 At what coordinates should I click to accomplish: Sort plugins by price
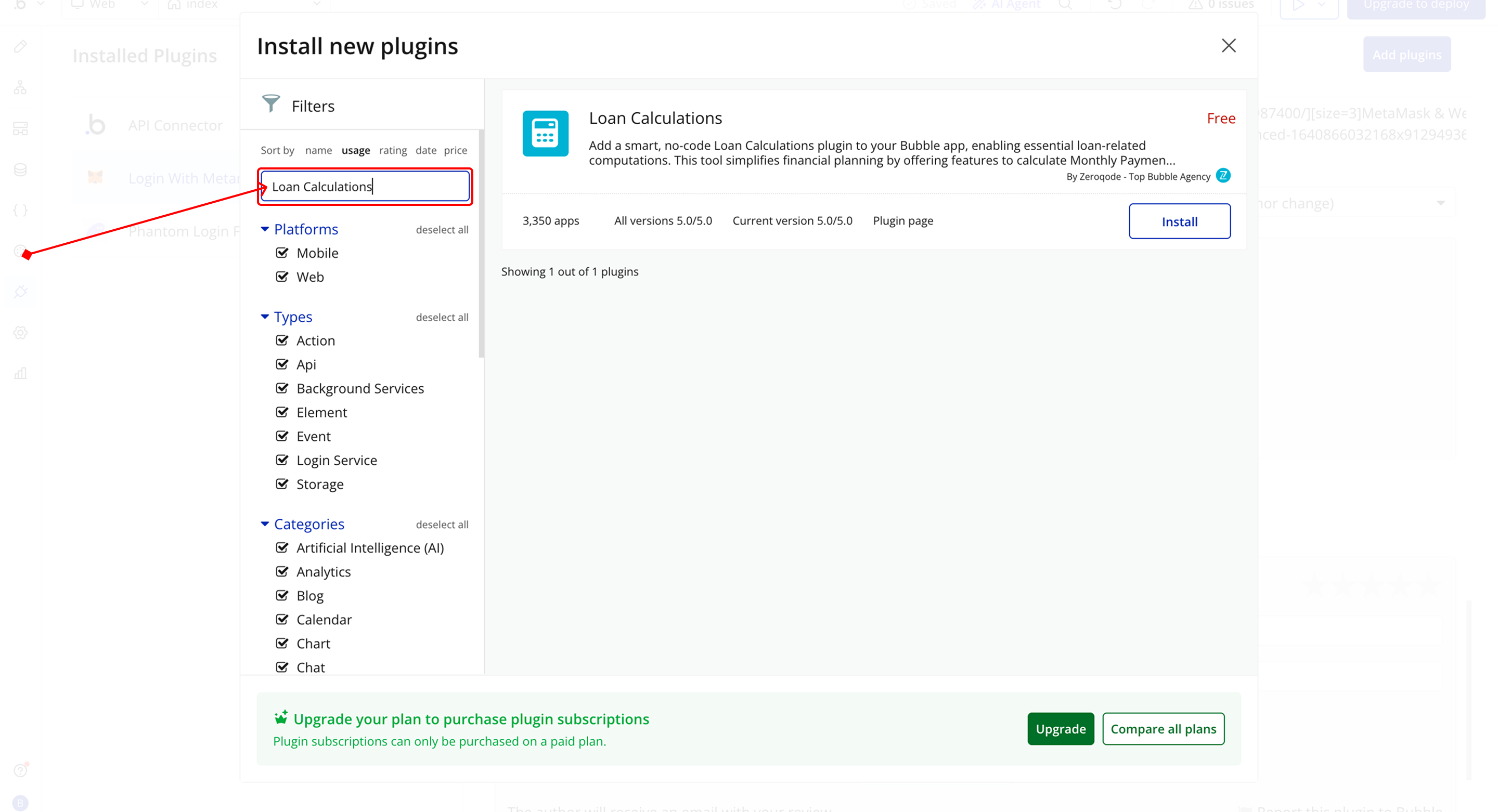[455, 150]
